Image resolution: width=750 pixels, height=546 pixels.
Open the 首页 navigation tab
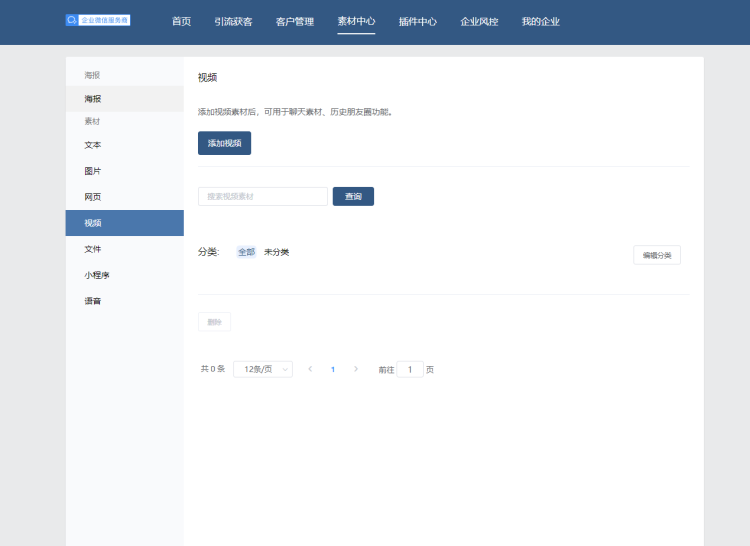181,21
